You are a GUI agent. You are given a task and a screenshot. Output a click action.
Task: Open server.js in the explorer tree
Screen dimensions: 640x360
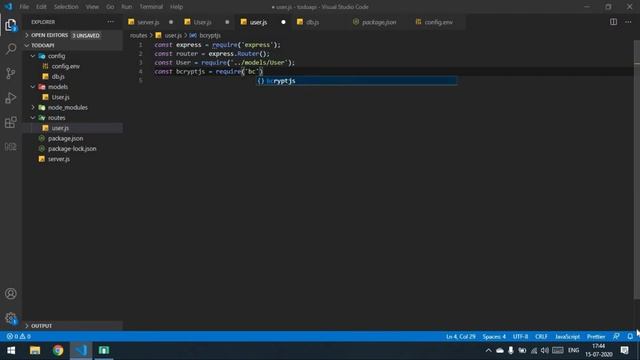(x=59, y=159)
